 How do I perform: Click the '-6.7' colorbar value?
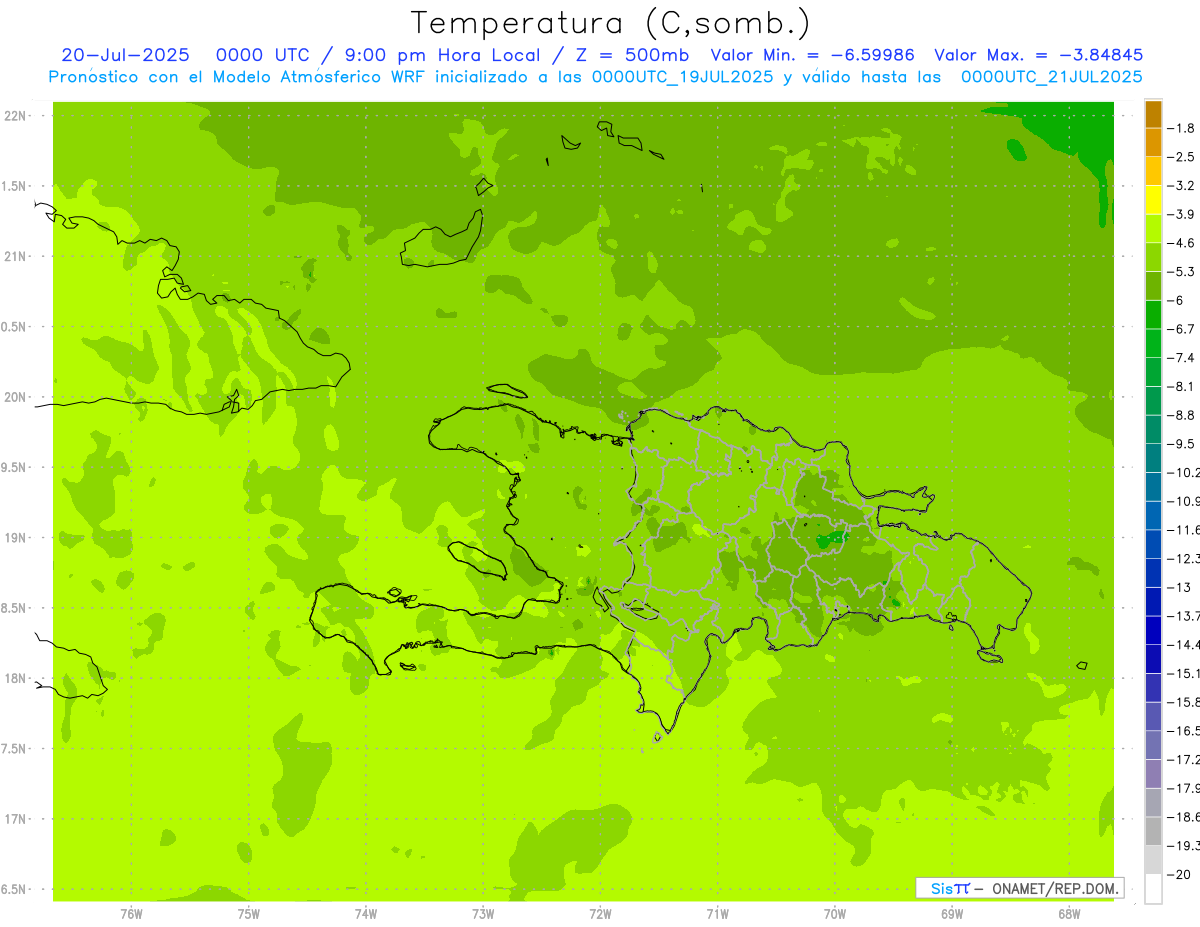1181,329
